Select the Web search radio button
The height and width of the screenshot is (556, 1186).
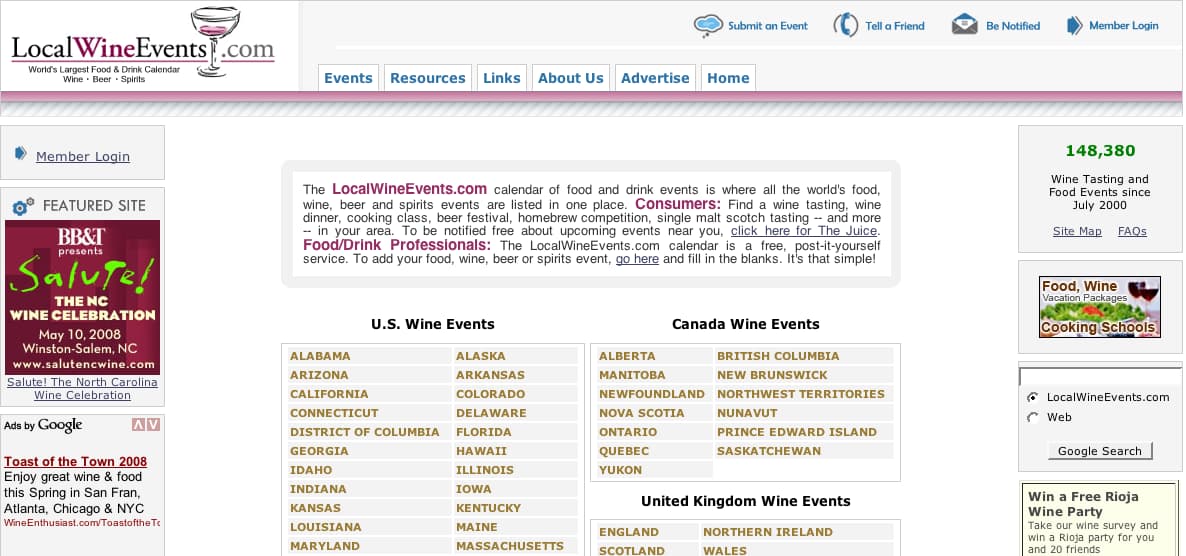[x=1033, y=417]
